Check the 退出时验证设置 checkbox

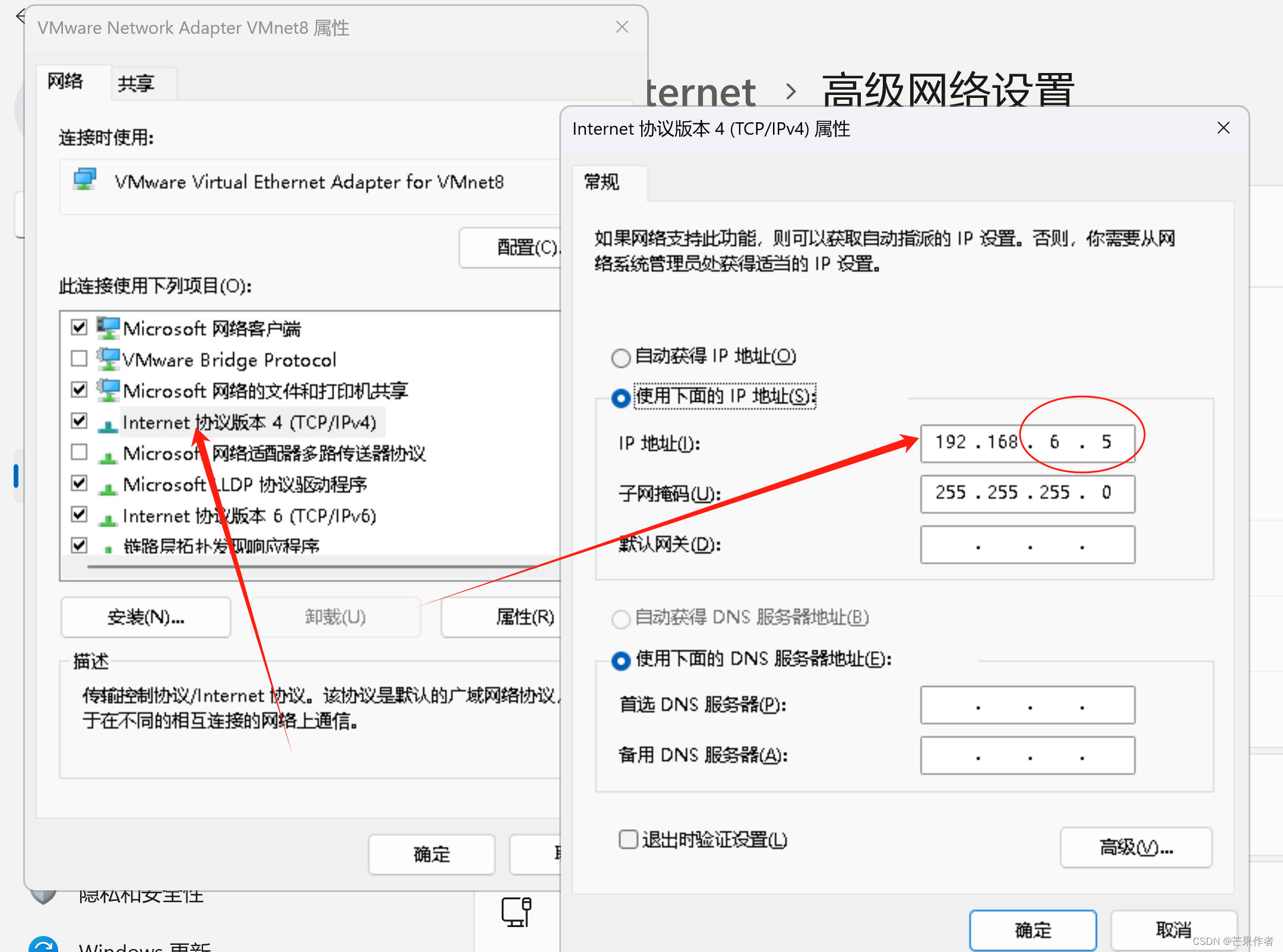pyautogui.click(x=628, y=839)
